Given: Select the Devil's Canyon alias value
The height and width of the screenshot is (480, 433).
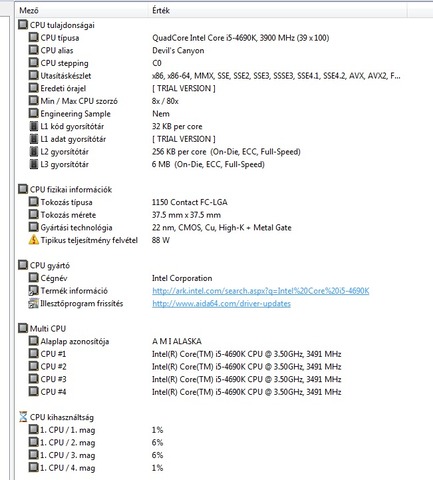Looking at the screenshot, I should (x=178, y=50).
